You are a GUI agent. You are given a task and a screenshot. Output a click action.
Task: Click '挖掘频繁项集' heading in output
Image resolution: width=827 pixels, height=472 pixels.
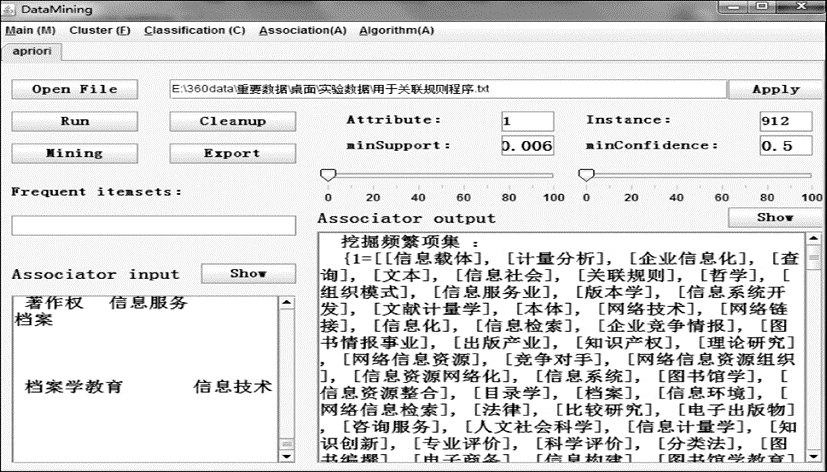tap(401, 242)
